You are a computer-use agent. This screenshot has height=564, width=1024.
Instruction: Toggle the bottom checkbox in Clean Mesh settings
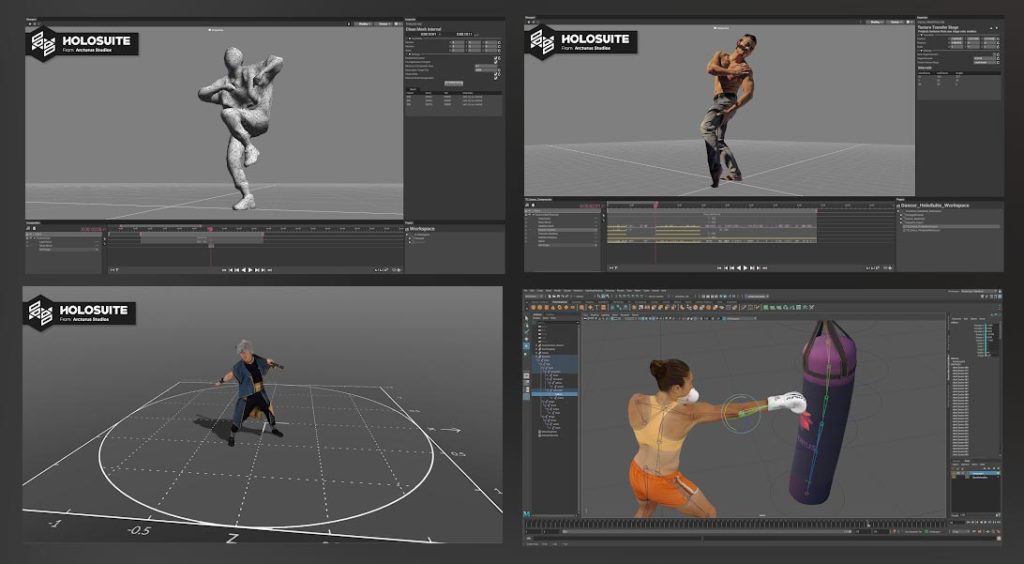(496, 77)
